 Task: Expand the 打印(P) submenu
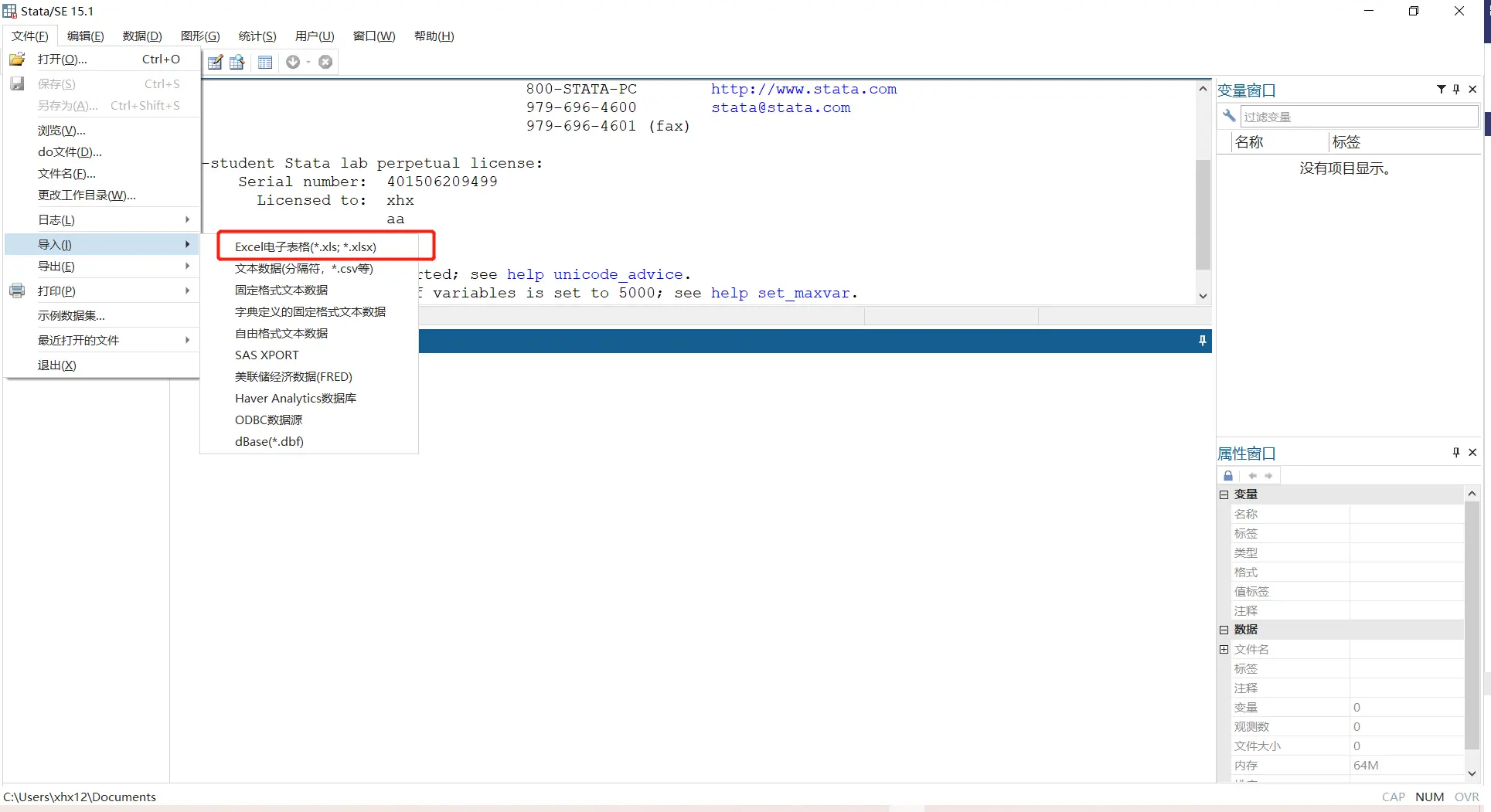pos(187,291)
